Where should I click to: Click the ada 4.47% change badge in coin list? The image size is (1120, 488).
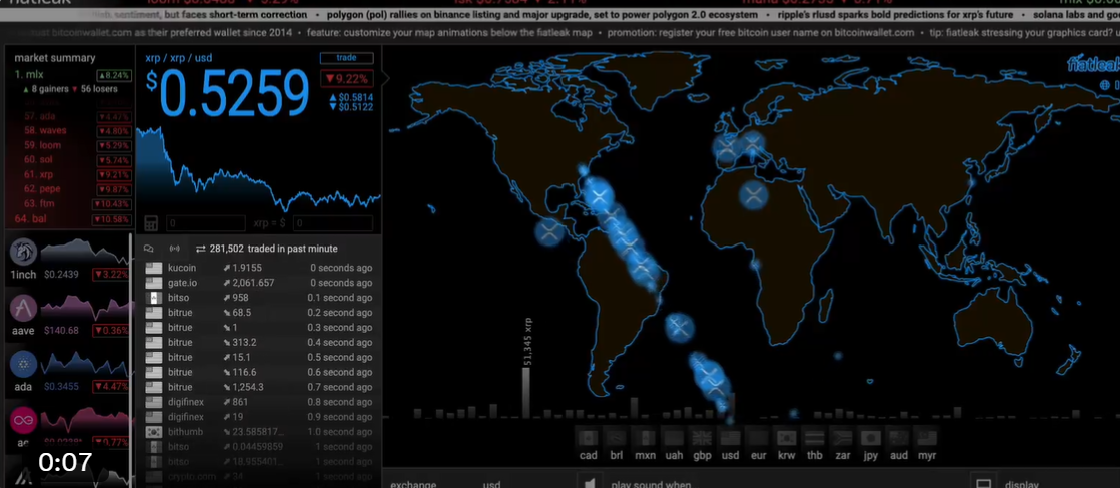point(111,387)
